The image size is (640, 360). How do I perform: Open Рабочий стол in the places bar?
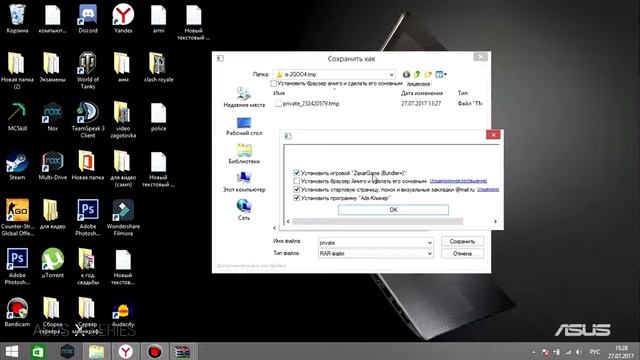[x=244, y=126]
